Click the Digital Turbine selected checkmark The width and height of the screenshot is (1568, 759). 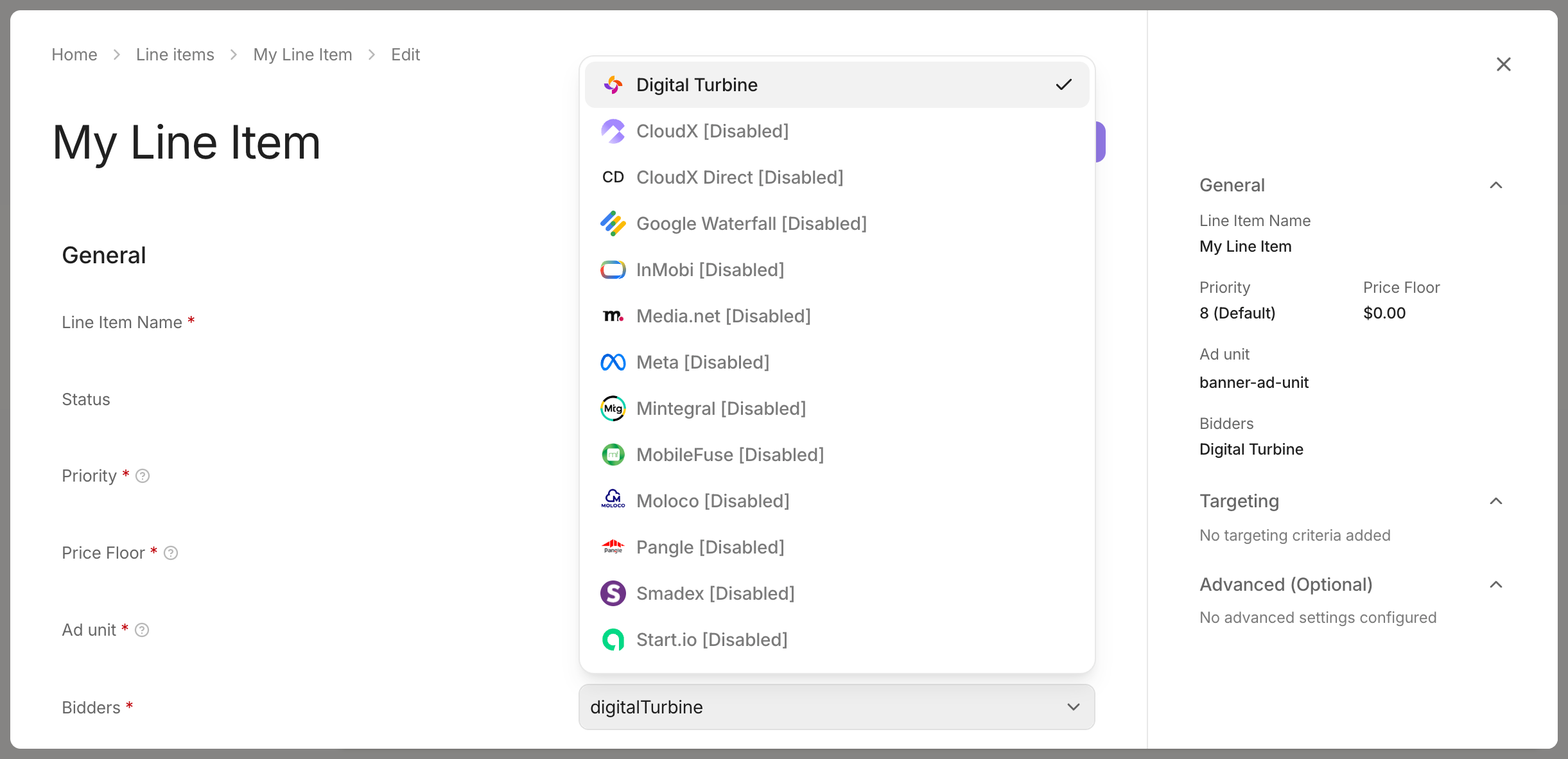[1064, 85]
